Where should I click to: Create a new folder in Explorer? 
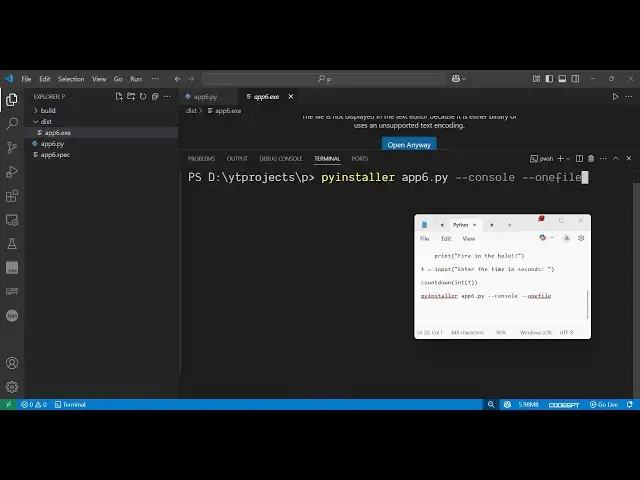pyautogui.click(x=131, y=97)
